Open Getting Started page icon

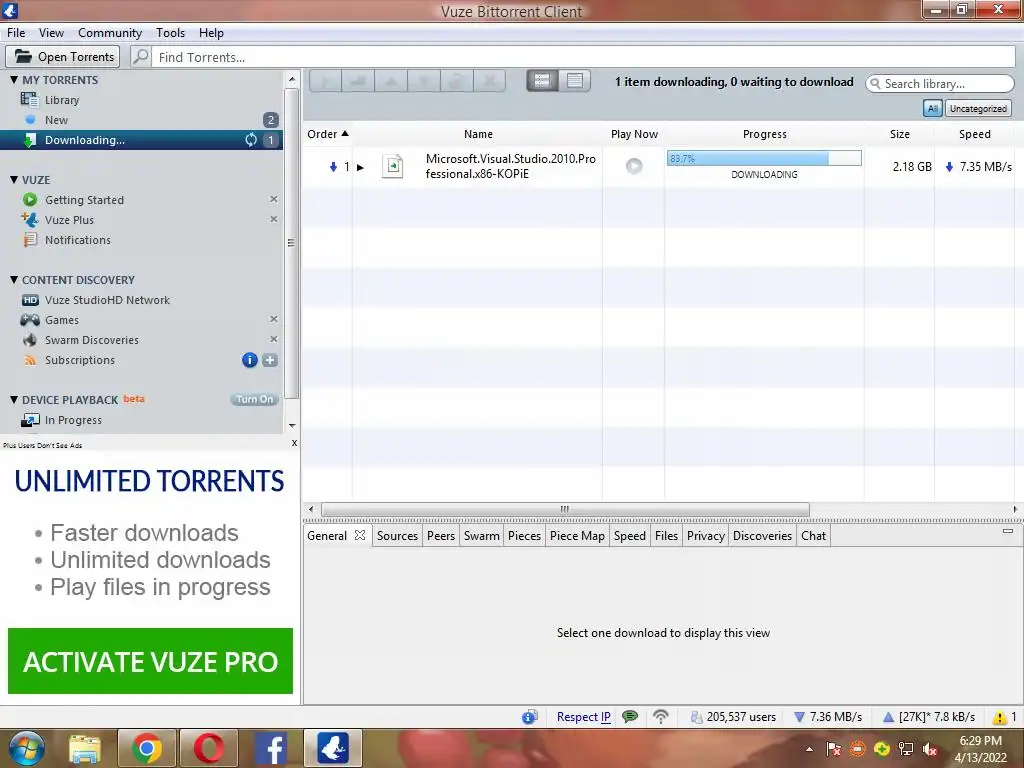29,200
